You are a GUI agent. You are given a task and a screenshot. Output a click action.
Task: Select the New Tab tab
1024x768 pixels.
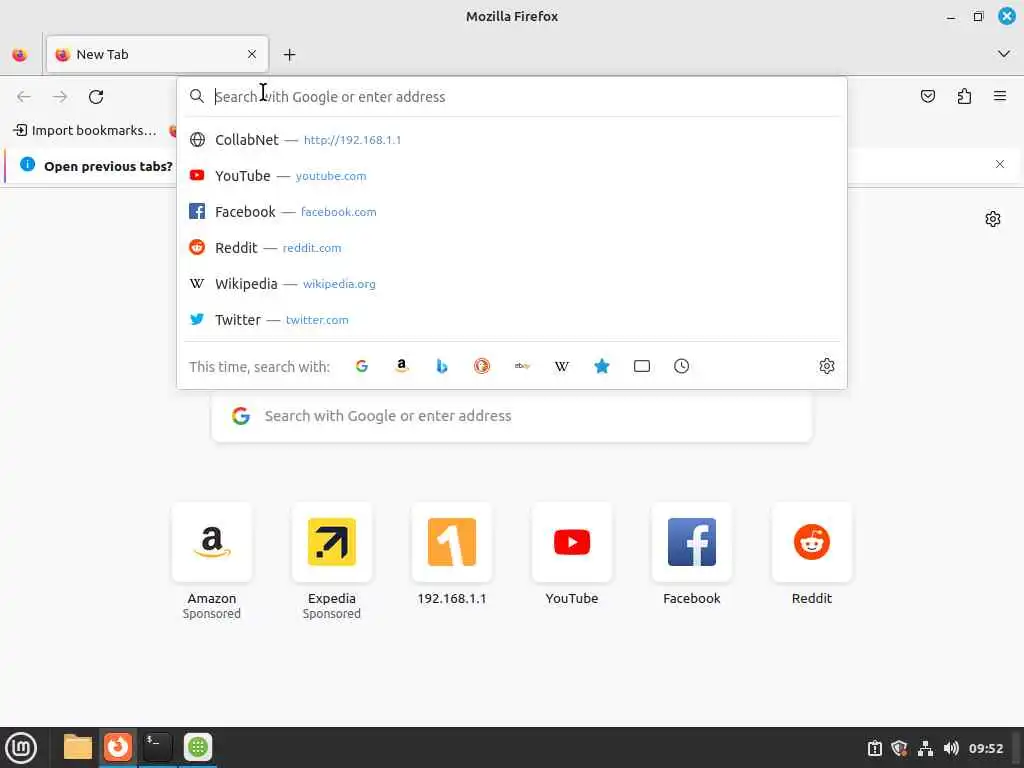(157, 55)
